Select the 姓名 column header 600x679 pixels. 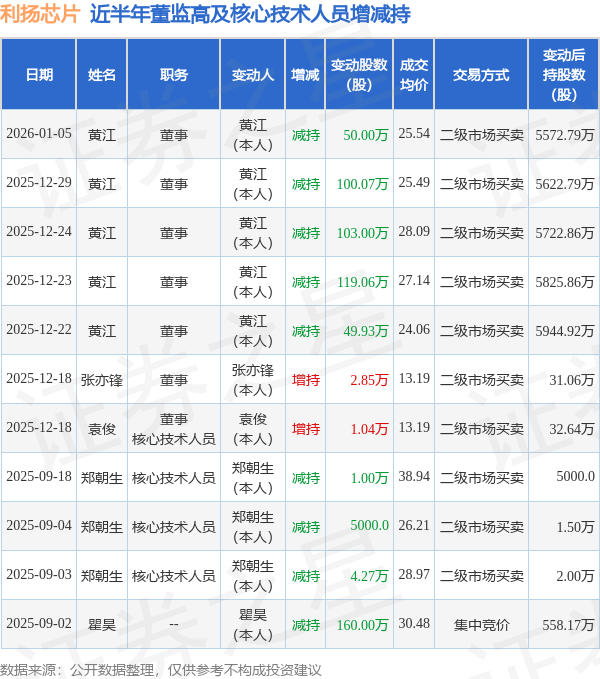click(102, 74)
